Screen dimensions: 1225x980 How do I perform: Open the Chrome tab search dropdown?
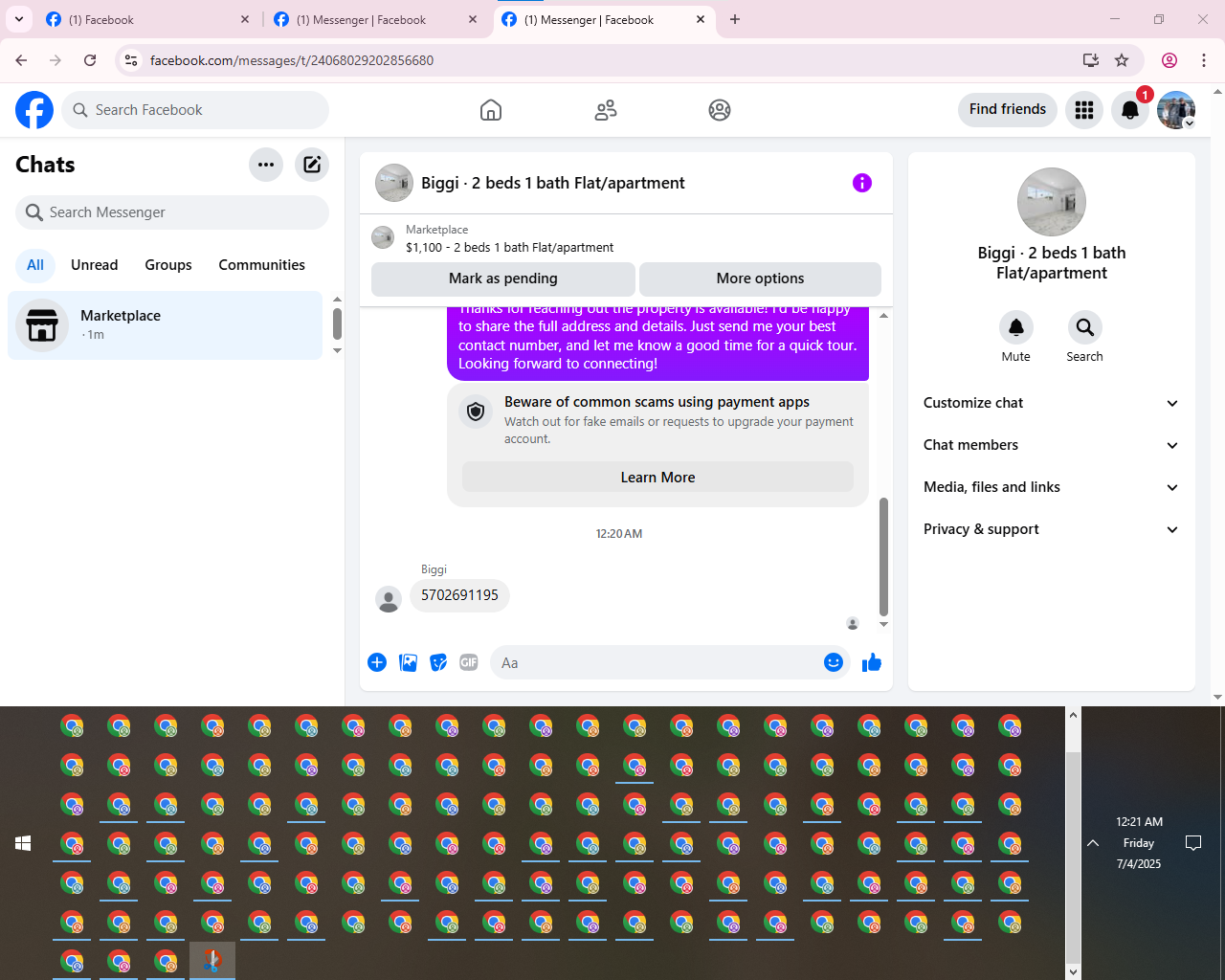(x=19, y=19)
